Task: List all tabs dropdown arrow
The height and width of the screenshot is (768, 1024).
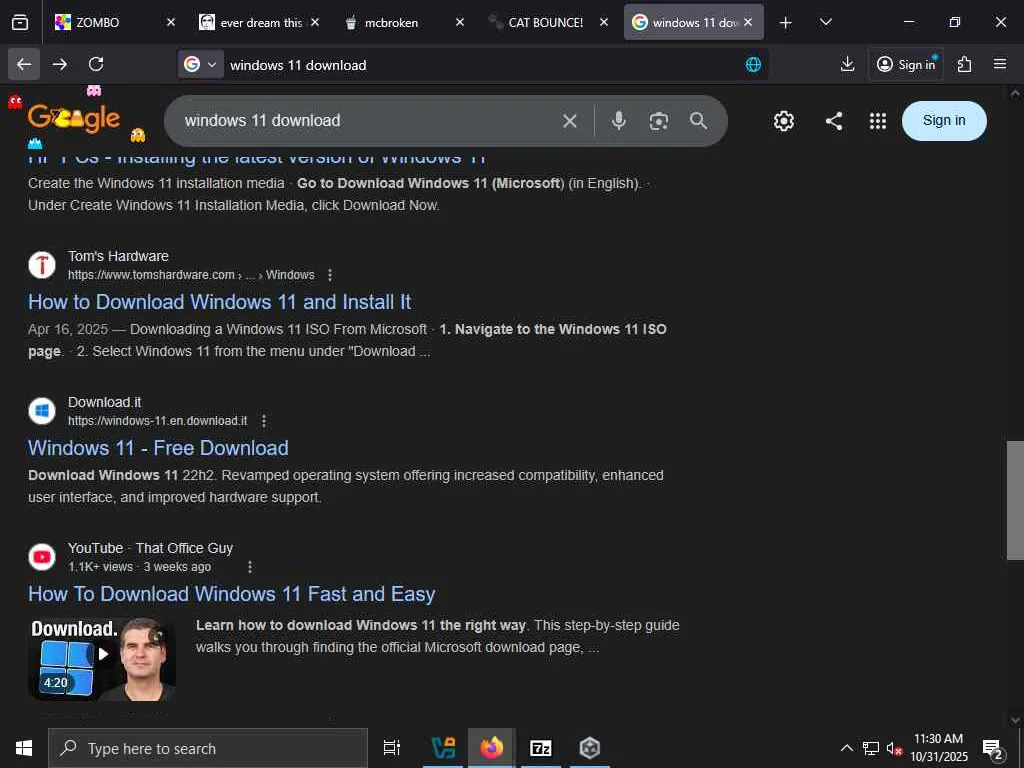Action: (825, 22)
